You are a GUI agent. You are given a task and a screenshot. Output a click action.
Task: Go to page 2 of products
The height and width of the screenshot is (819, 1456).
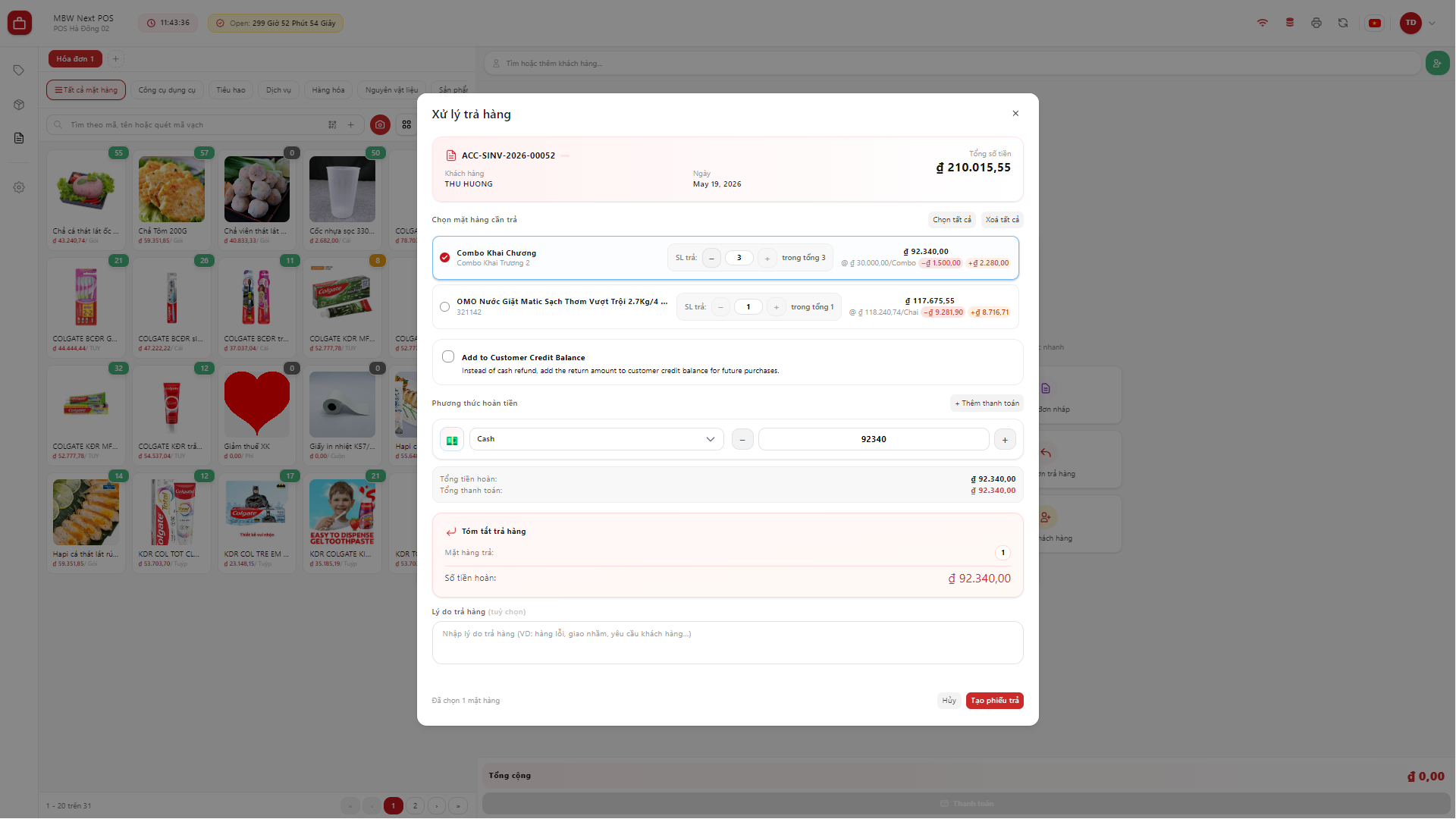click(x=415, y=806)
